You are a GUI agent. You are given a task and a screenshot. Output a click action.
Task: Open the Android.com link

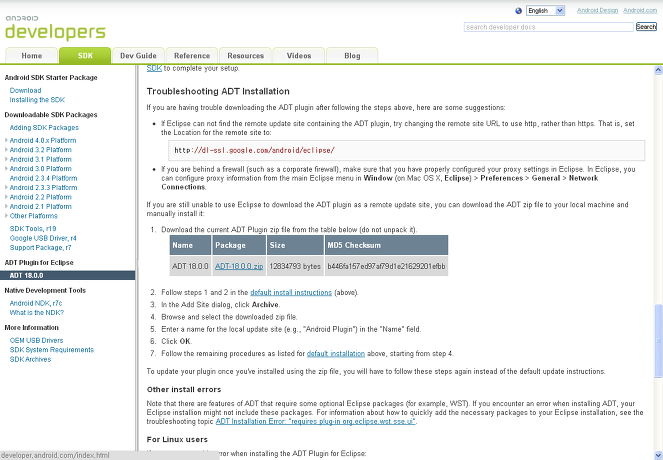click(640, 11)
